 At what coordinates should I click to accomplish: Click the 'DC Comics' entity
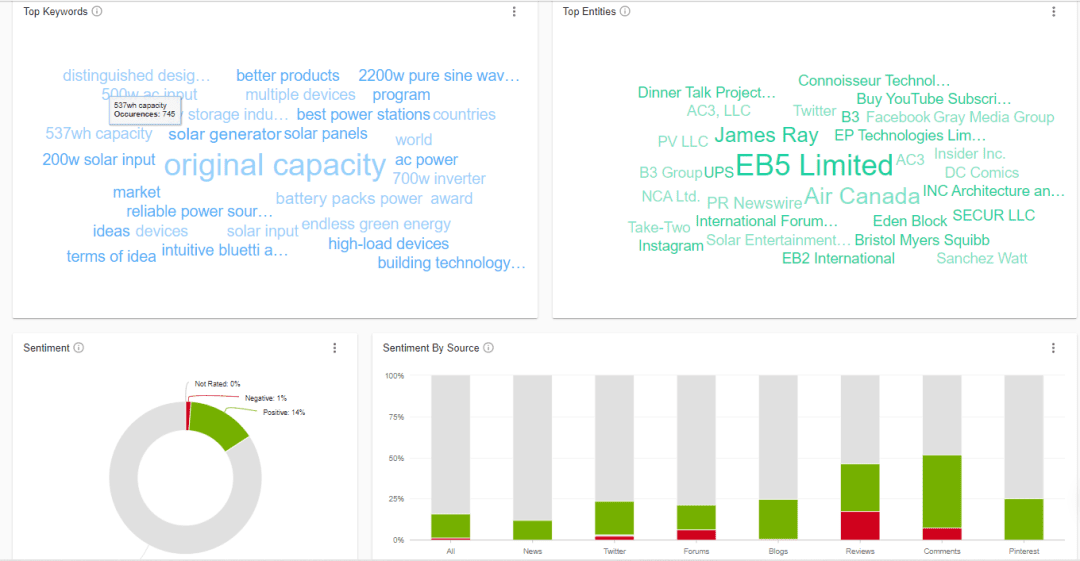[x=982, y=172]
